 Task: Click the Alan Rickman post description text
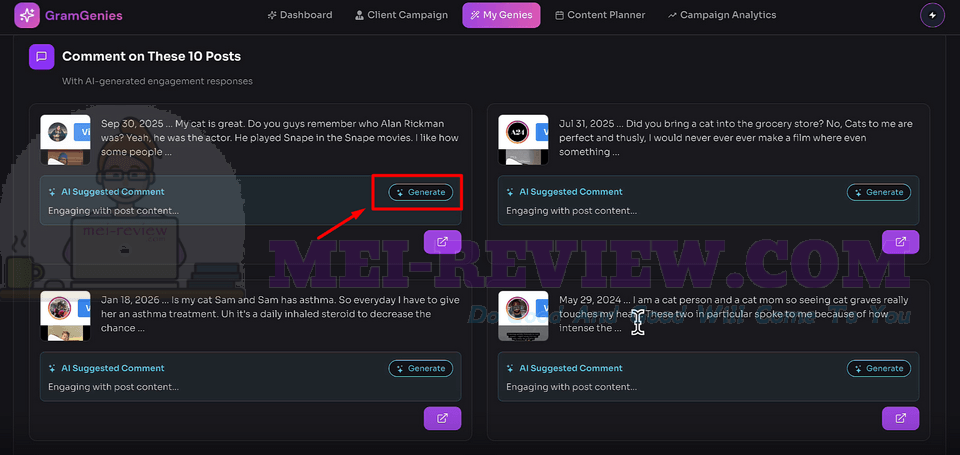coord(280,138)
